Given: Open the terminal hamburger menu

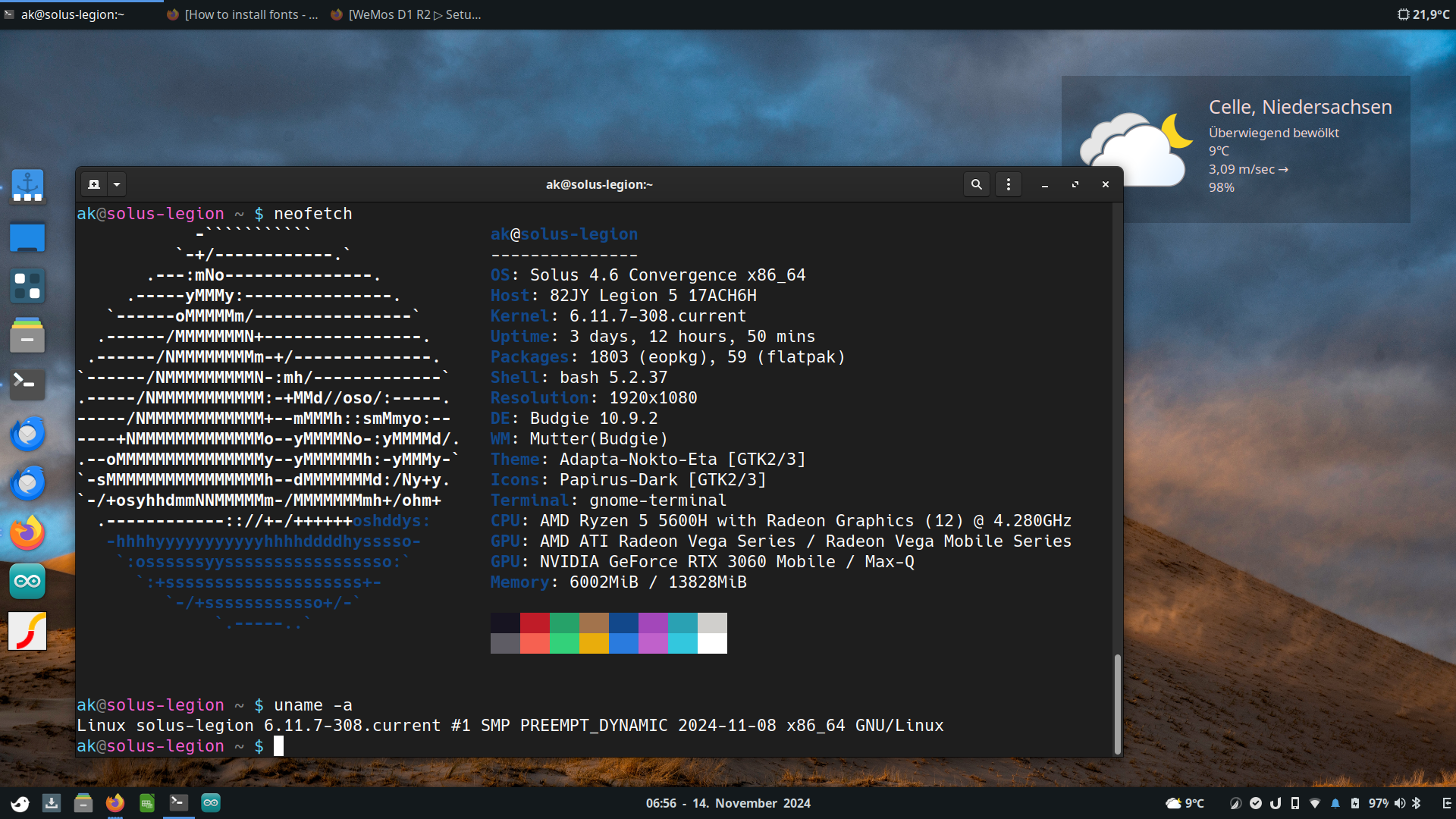Looking at the screenshot, I should coord(1008,184).
